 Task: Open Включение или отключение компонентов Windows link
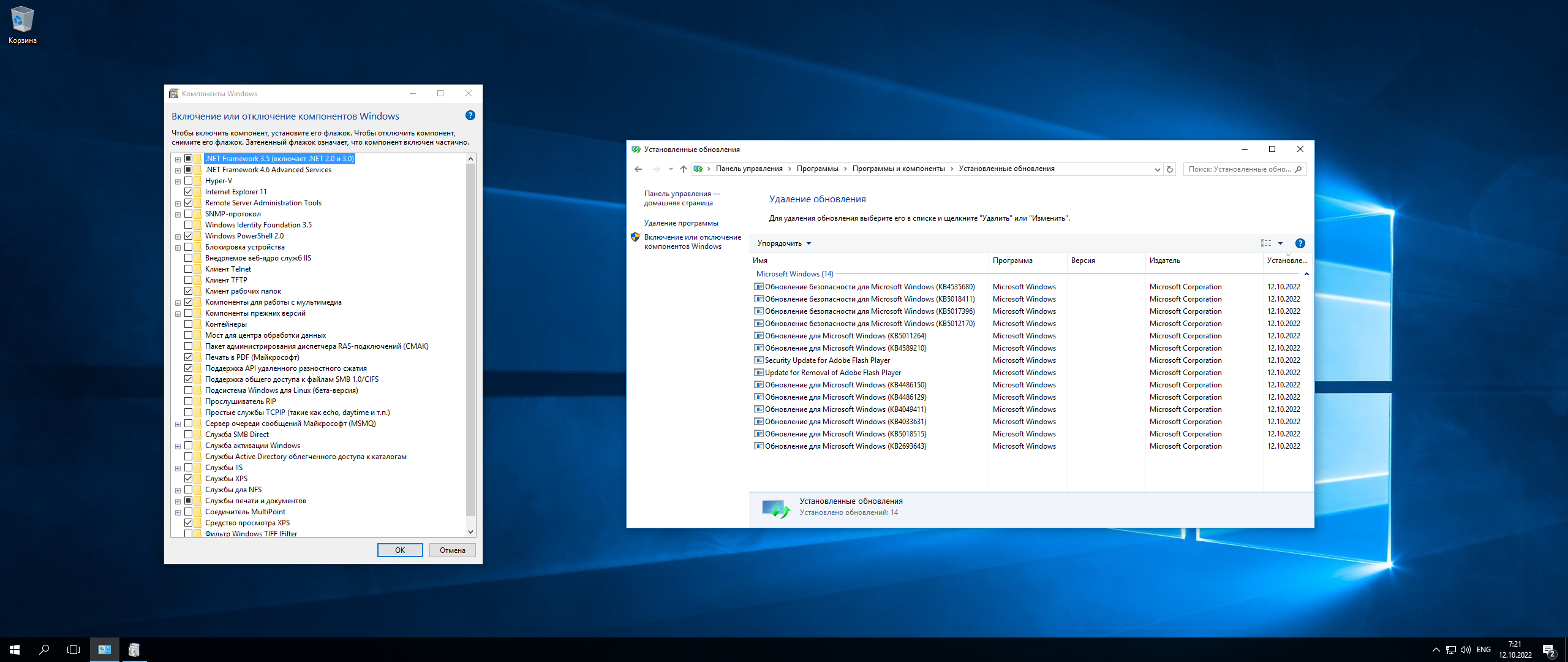point(692,242)
